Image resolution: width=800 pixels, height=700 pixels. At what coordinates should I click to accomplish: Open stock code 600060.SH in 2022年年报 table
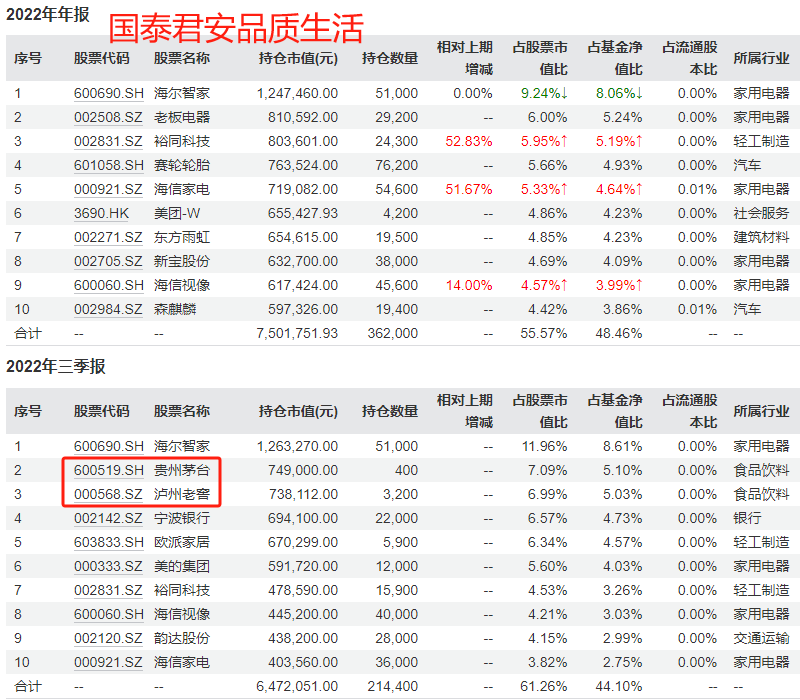coord(109,285)
